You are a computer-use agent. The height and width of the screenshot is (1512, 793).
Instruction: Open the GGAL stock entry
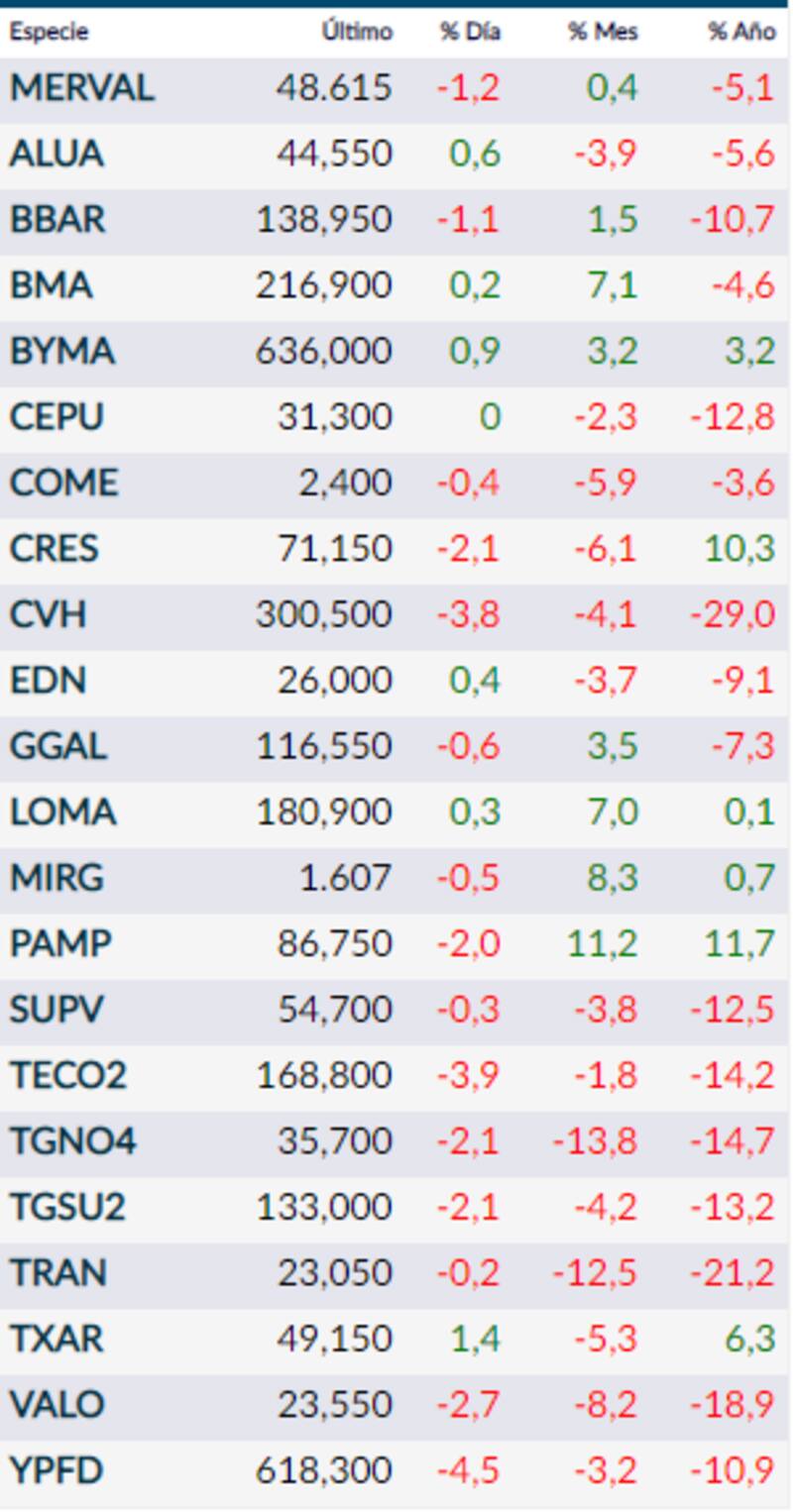[57, 746]
